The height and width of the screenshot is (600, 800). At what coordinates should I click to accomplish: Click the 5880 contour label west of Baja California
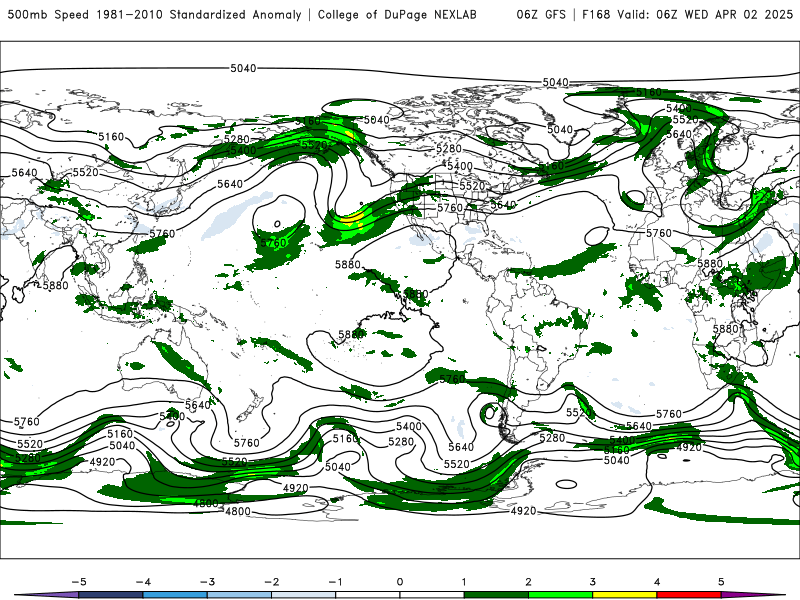348,265
